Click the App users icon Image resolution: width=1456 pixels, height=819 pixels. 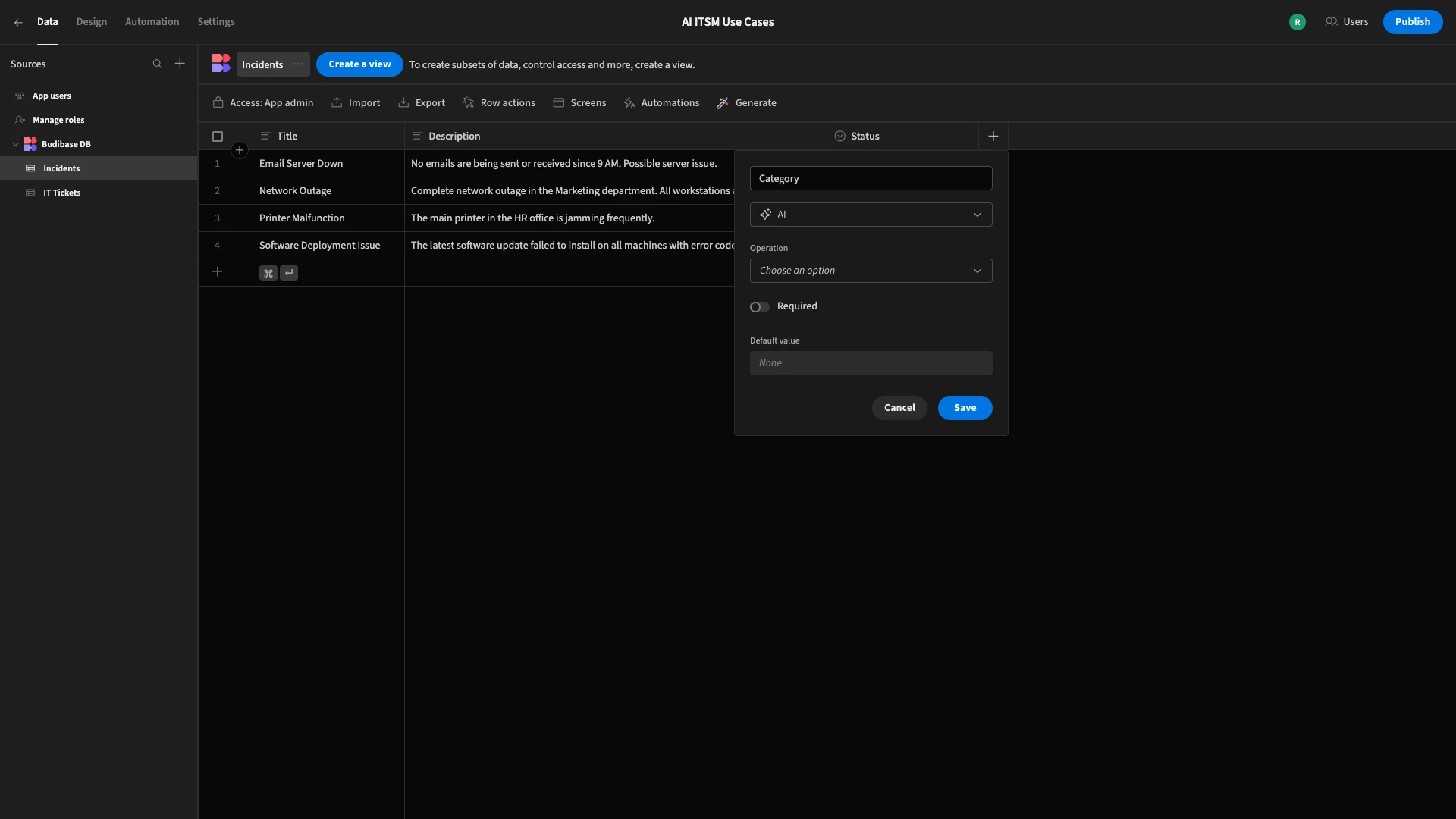(x=20, y=96)
